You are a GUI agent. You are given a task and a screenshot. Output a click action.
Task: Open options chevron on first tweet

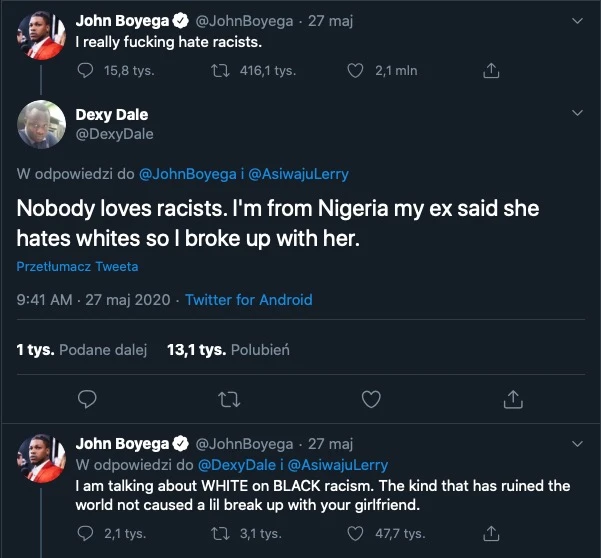click(x=577, y=21)
